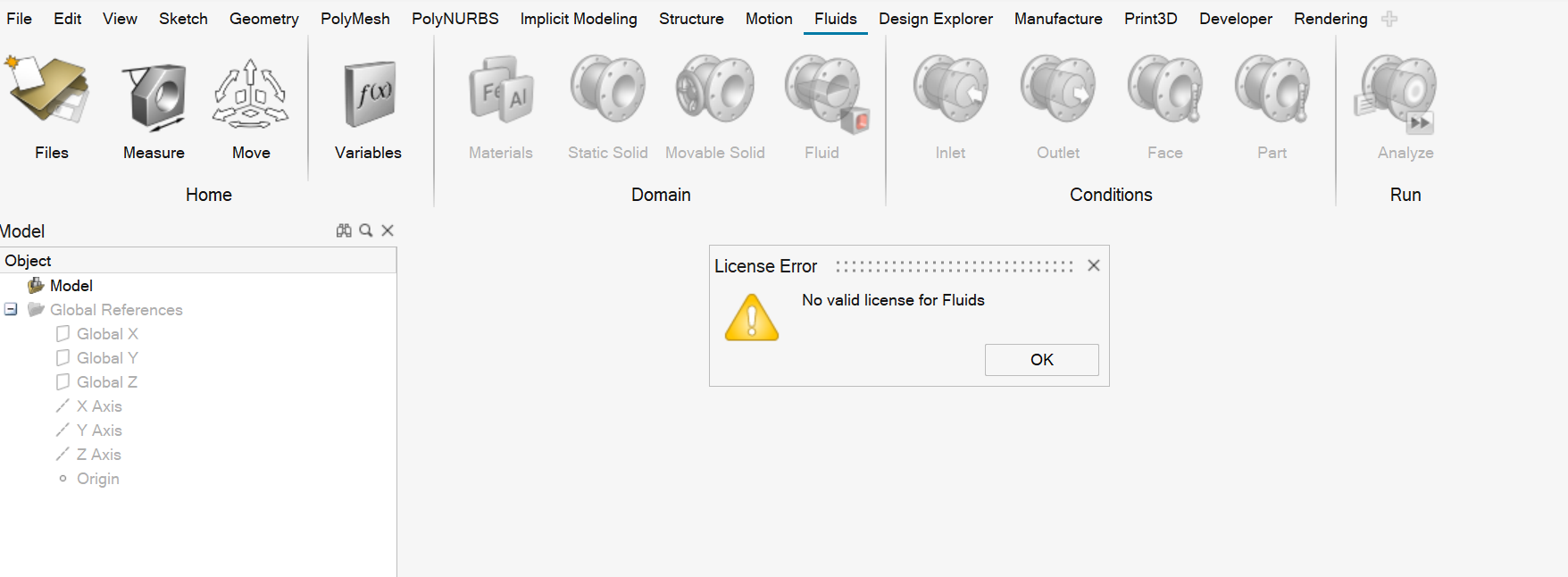Close the License Error dialog
Viewport: 1568px width, 577px height.
tap(1093, 265)
